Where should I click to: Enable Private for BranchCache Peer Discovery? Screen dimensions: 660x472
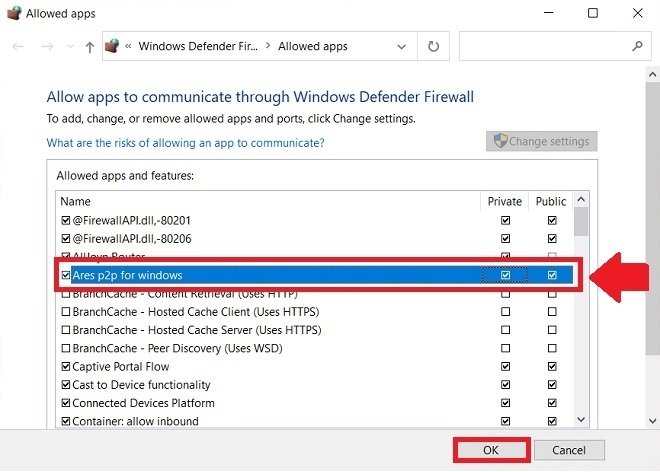pos(505,348)
